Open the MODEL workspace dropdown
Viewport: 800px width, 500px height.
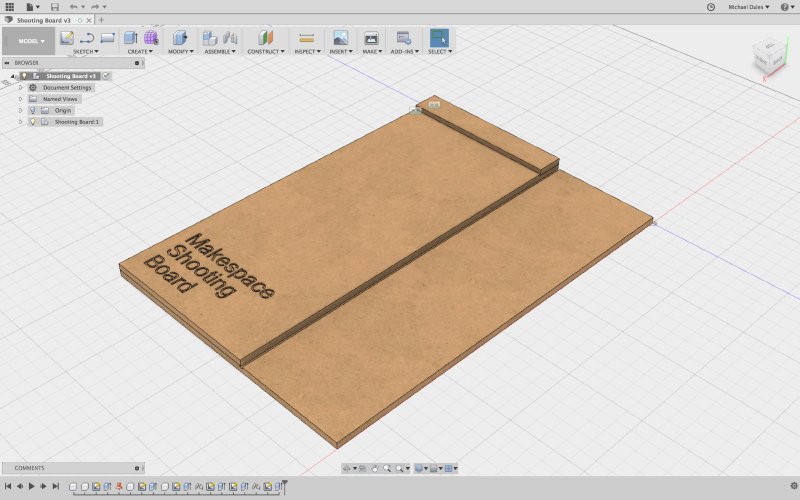point(29,41)
